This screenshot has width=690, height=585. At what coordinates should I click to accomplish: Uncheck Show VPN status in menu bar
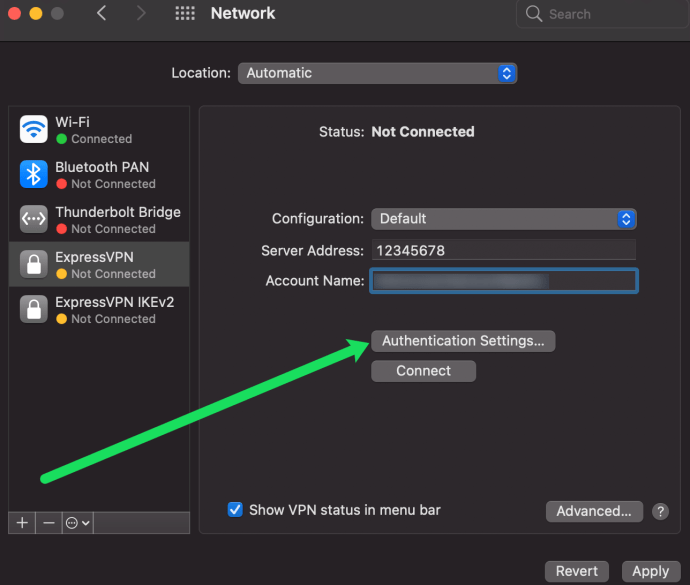[235, 510]
